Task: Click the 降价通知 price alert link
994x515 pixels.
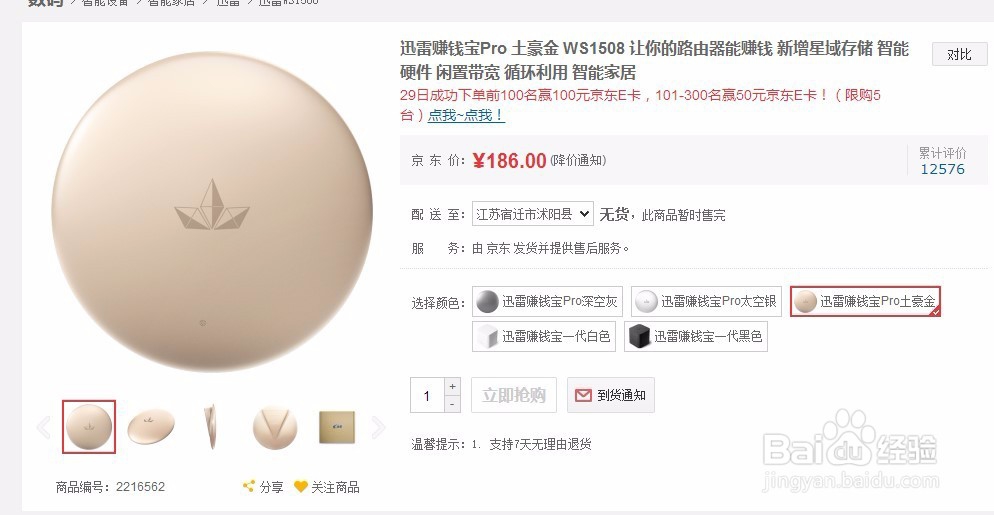Action: pyautogui.click(x=578, y=160)
